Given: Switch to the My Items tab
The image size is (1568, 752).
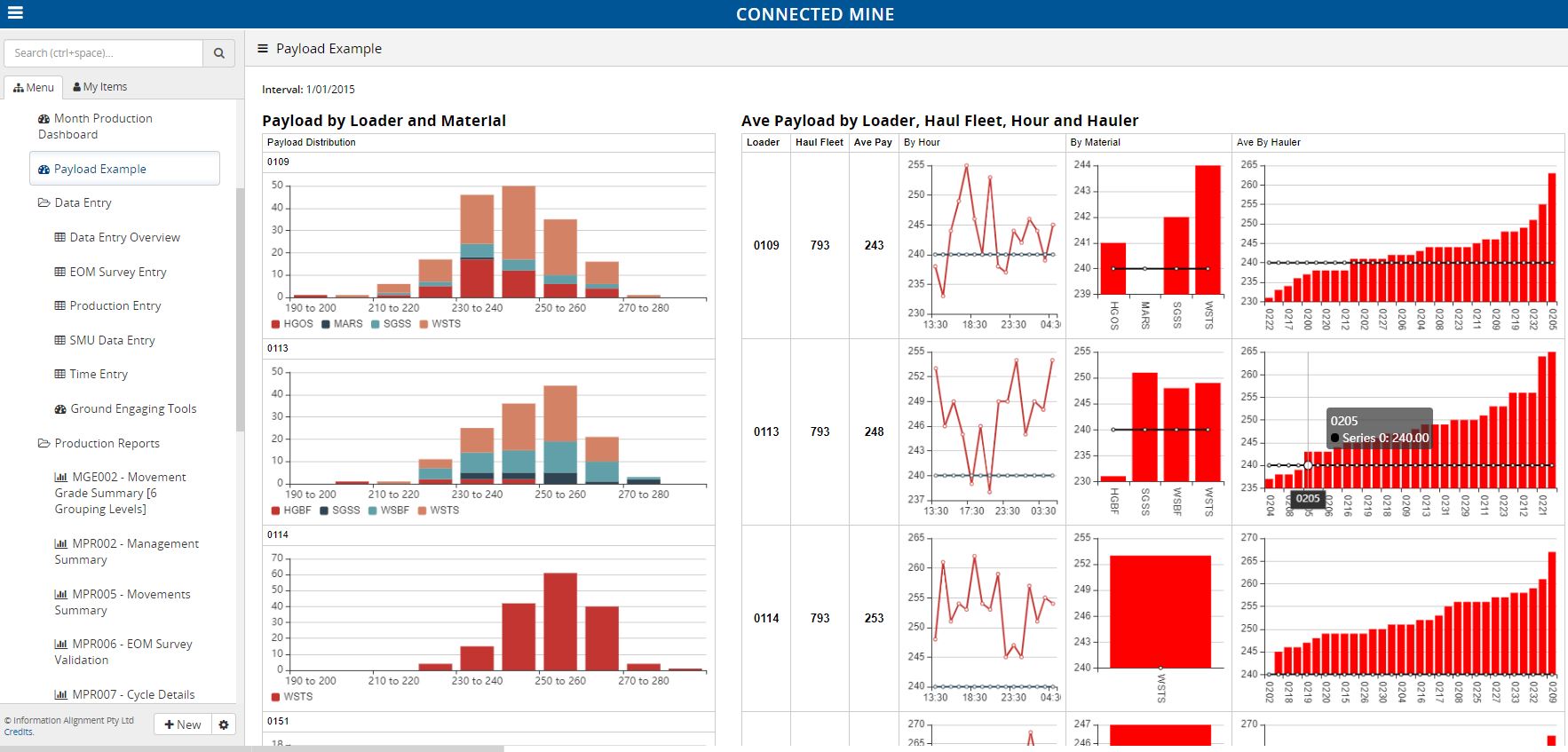Looking at the screenshot, I should tap(100, 87).
